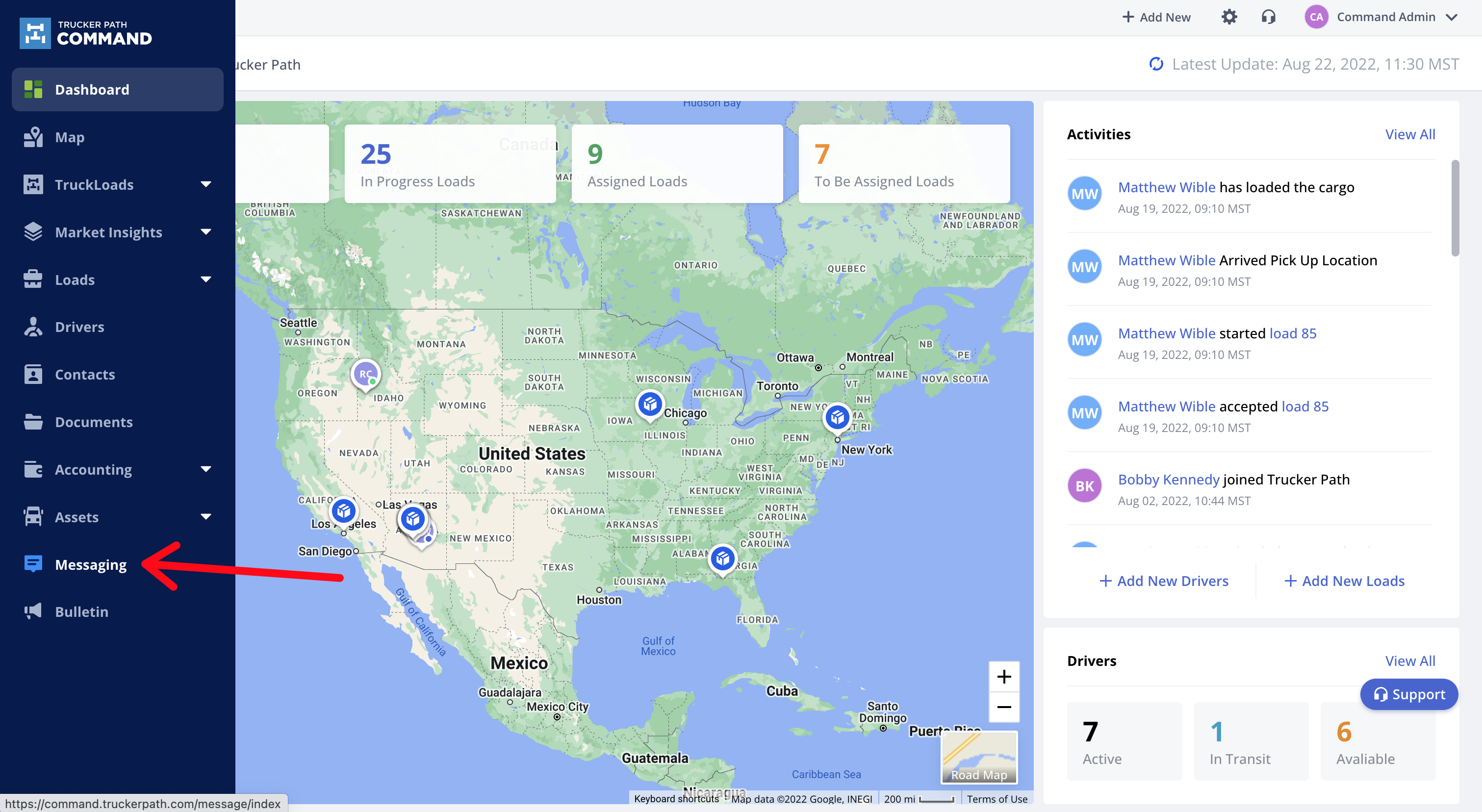Open the 6 Avaliable drivers card
The image size is (1482, 812).
[1378, 741]
